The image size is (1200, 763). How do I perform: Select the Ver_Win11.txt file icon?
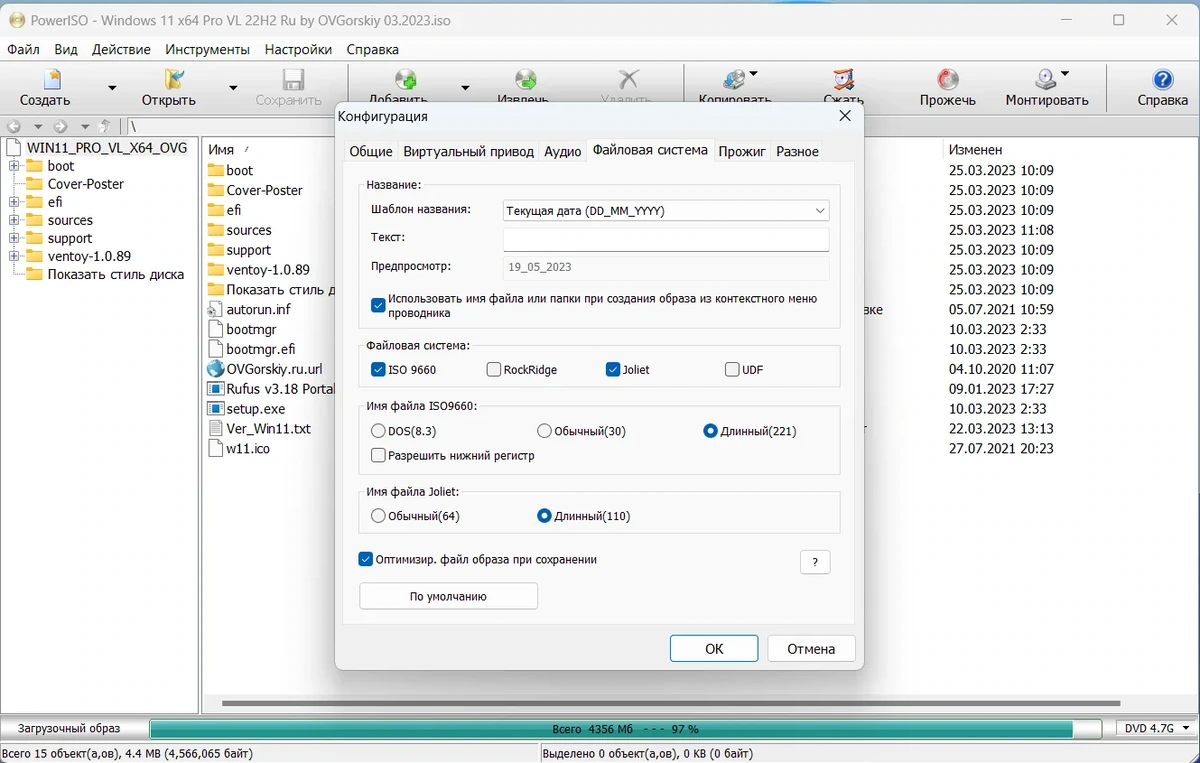click(x=215, y=429)
